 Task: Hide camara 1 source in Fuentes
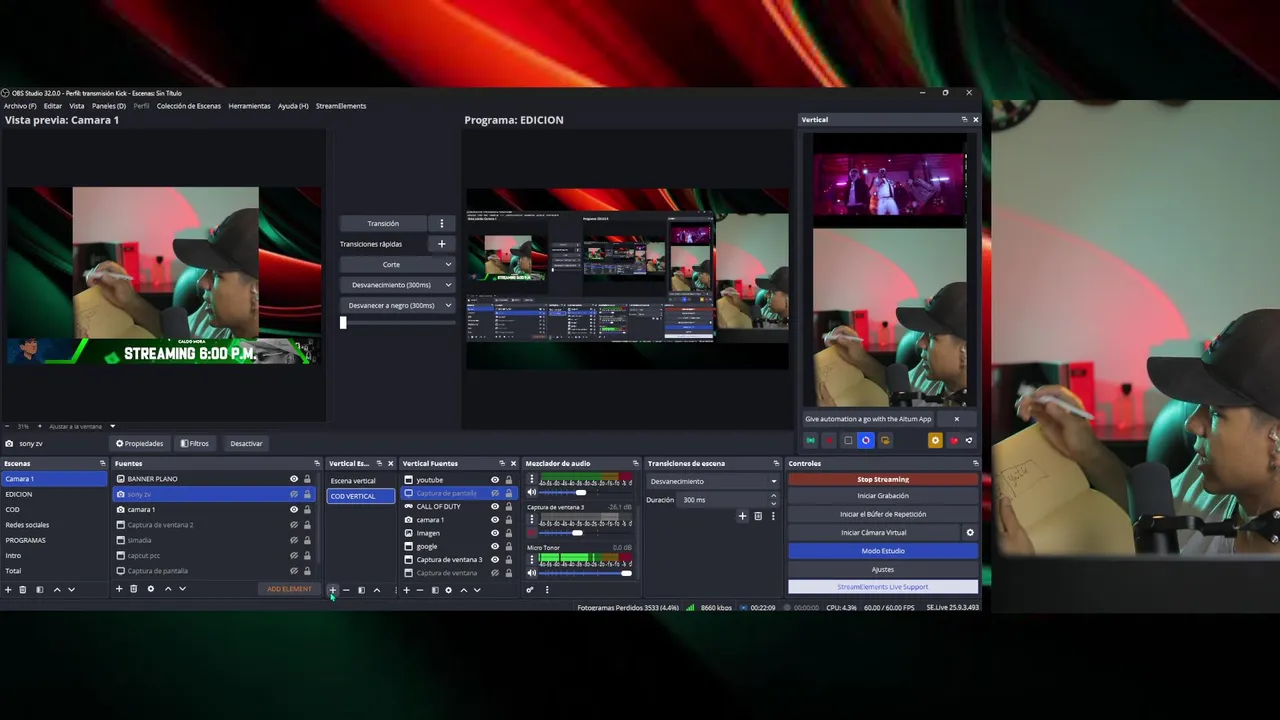(x=294, y=509)
